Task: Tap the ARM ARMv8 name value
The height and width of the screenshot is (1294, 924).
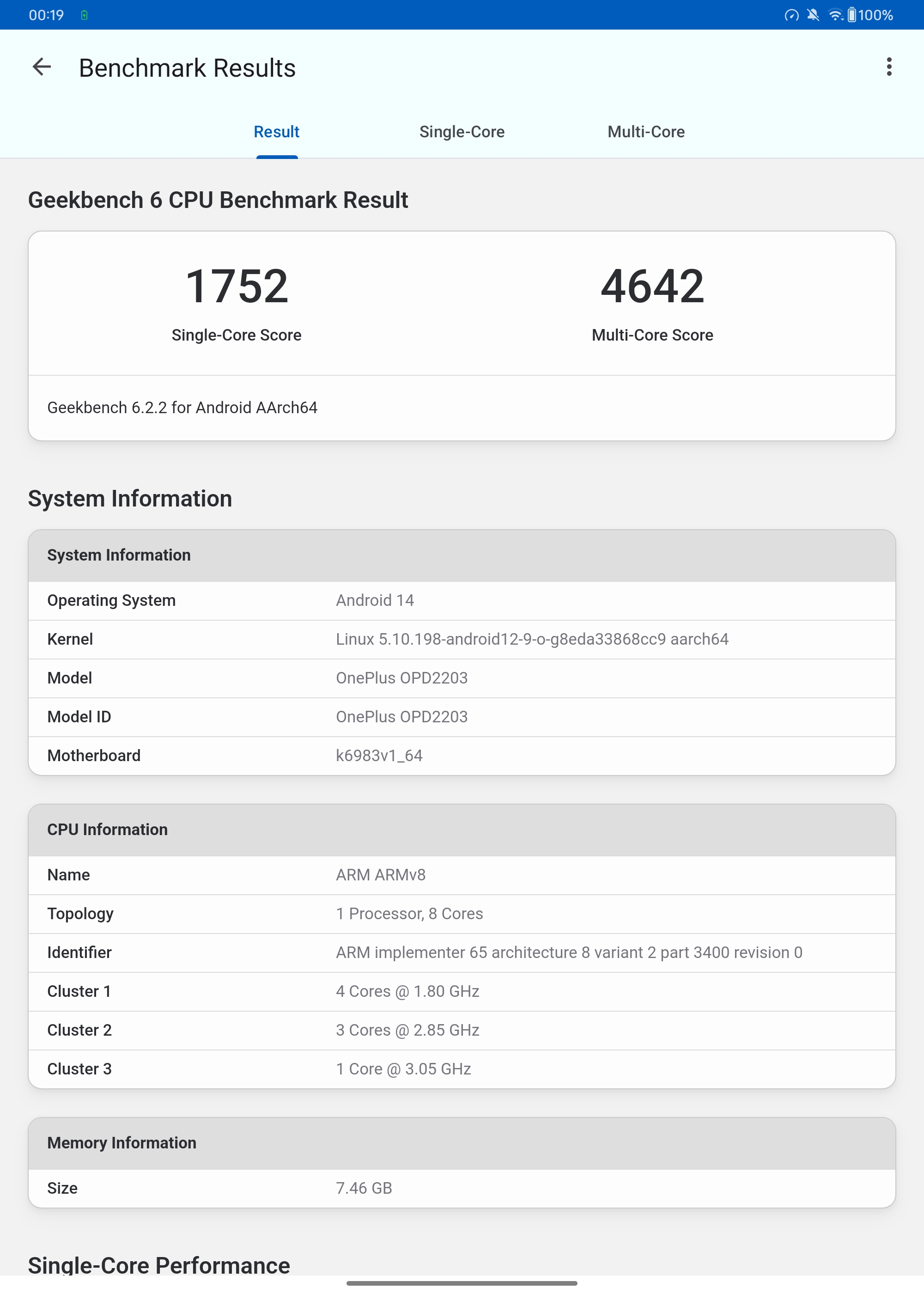Action: coord(381,875)
